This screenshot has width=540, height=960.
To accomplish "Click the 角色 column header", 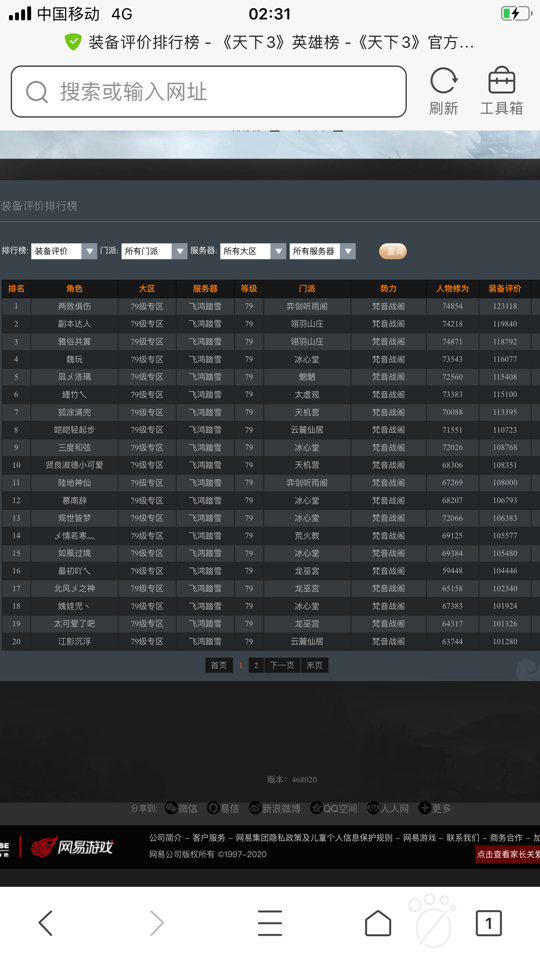I will coord(74,288).
